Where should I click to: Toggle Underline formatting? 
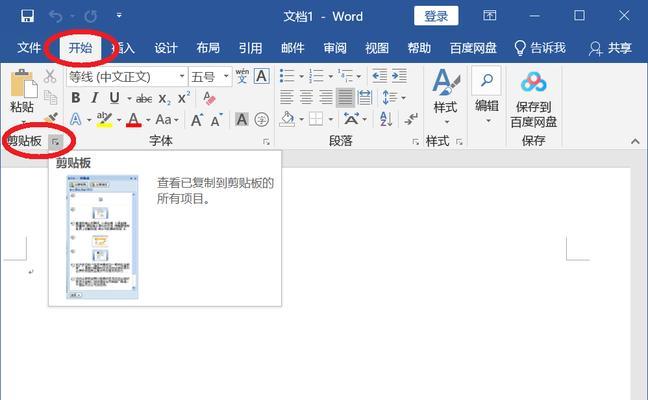(x=114, y=98)
